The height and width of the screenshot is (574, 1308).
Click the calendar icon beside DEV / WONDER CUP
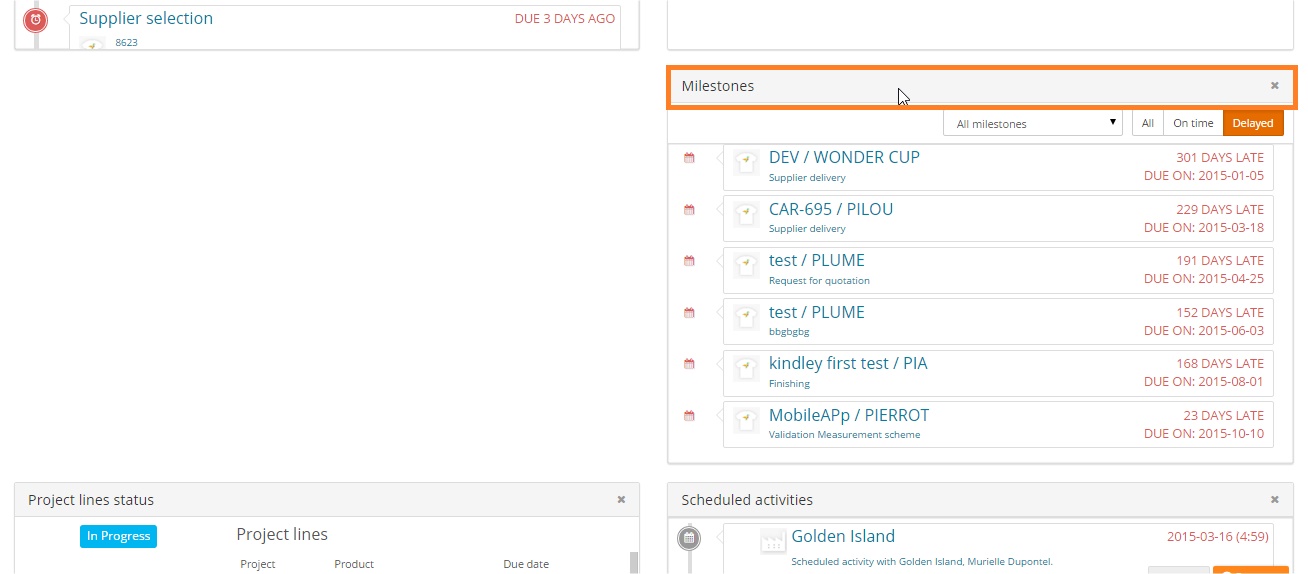pyautogui.click(x=689, y=158)
